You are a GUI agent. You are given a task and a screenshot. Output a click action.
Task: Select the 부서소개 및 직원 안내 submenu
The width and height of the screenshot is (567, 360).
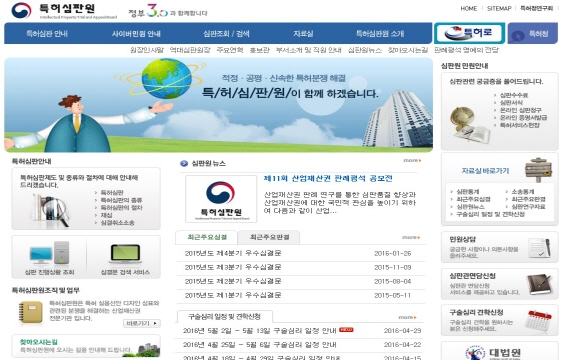pos(308,50)
